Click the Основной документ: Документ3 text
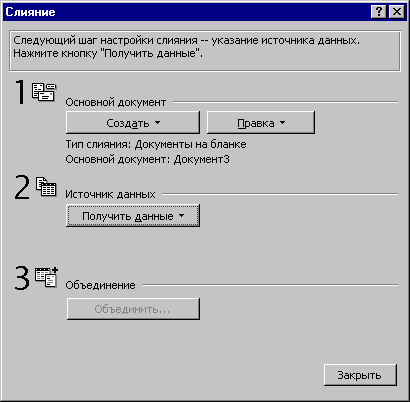 (x=147, y=159)
